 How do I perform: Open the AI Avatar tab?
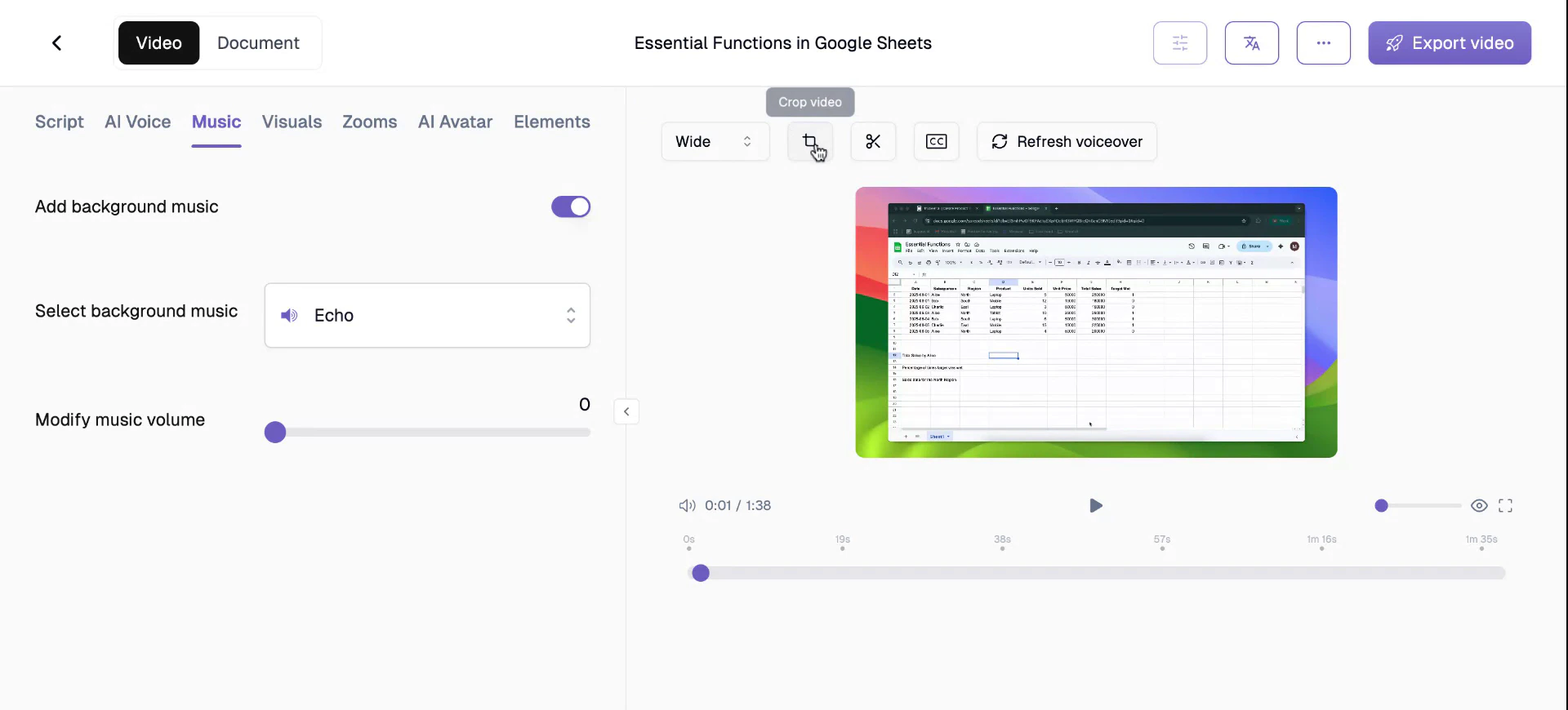456,122
